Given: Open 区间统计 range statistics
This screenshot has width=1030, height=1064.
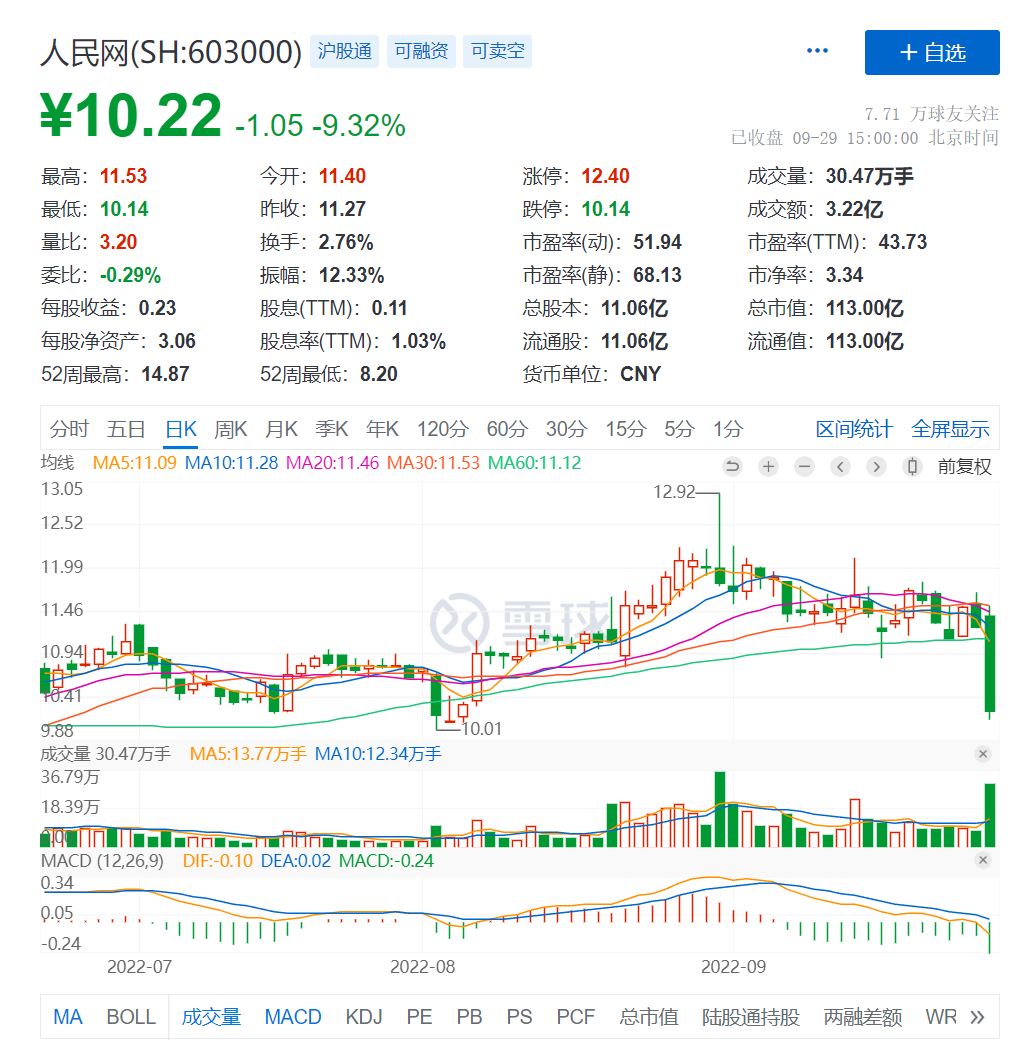Looking at the screenshot, I should pyautogui.click(x=854, y=429).
